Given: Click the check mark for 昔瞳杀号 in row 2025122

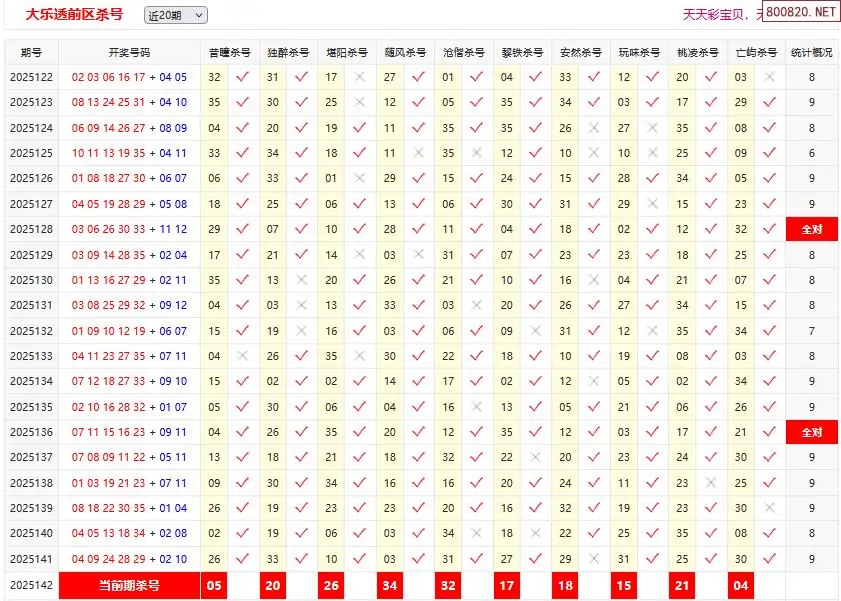Looking at the screenshot, I should 242,77.
